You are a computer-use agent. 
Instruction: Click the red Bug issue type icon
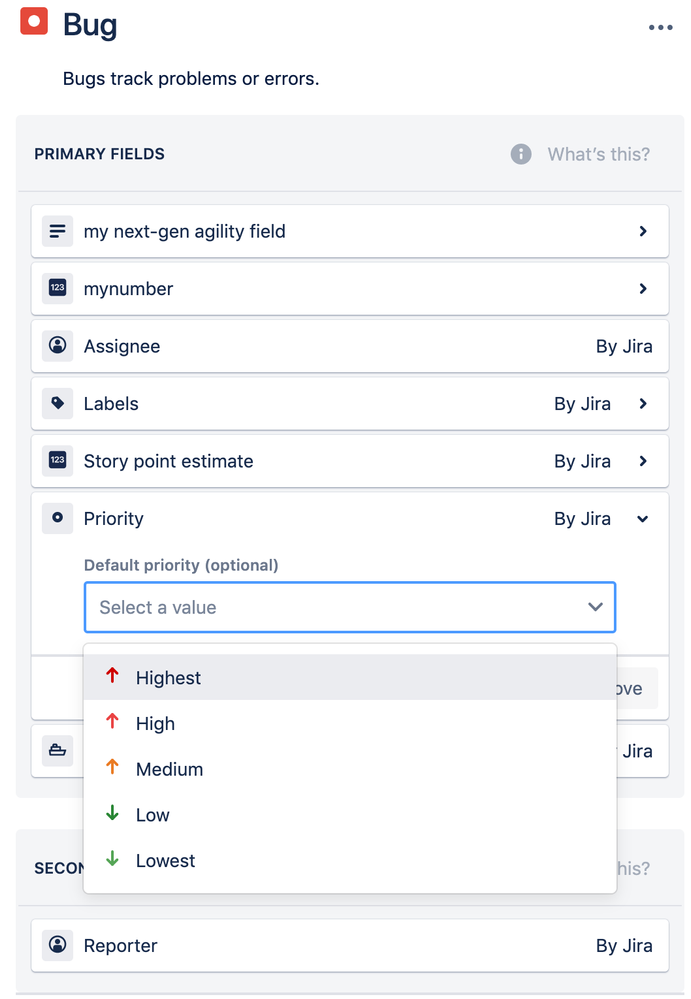coord(34,20)
